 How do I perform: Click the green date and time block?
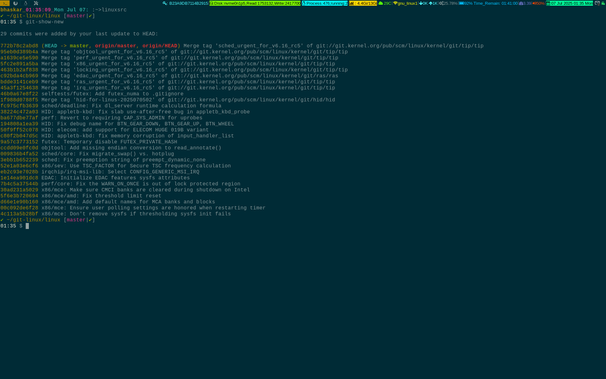(x=569, y=3)
